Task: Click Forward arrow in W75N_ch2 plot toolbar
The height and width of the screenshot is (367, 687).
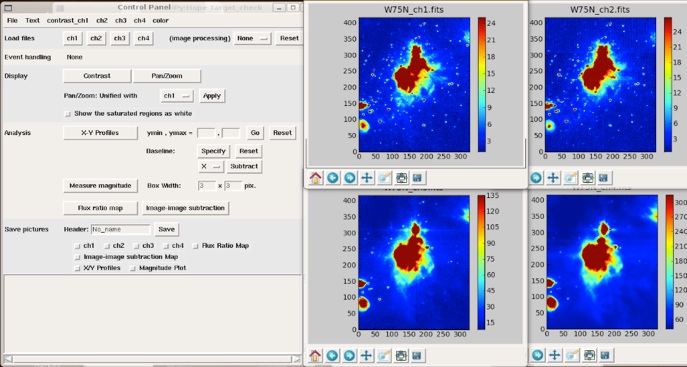Action: (536, 178)
